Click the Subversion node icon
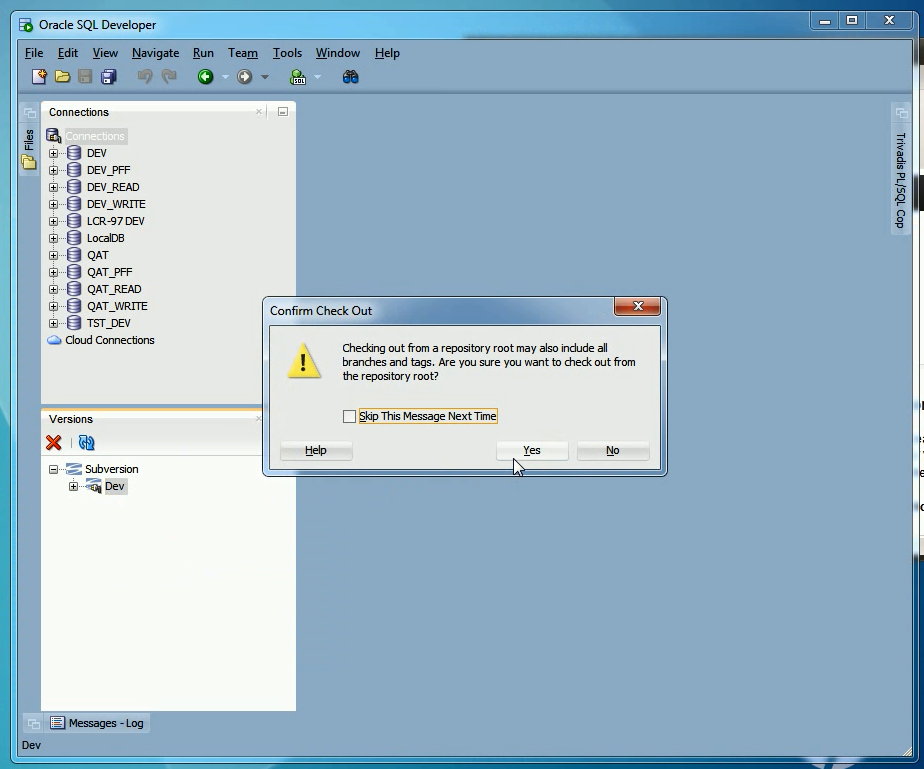The width and height of the screenshot is (924, 769). (x=74, y=469)
